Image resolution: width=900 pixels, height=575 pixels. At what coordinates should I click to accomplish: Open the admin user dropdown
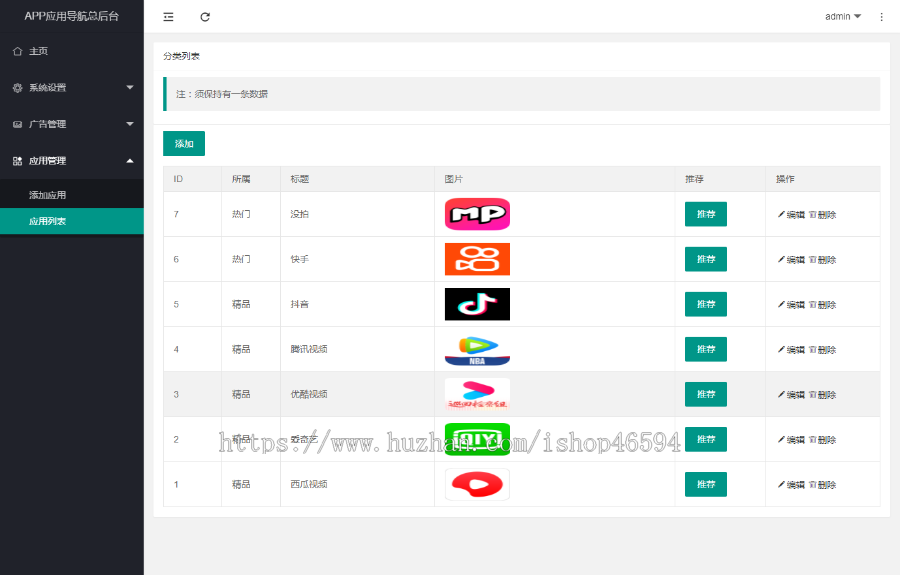point(843,17)
